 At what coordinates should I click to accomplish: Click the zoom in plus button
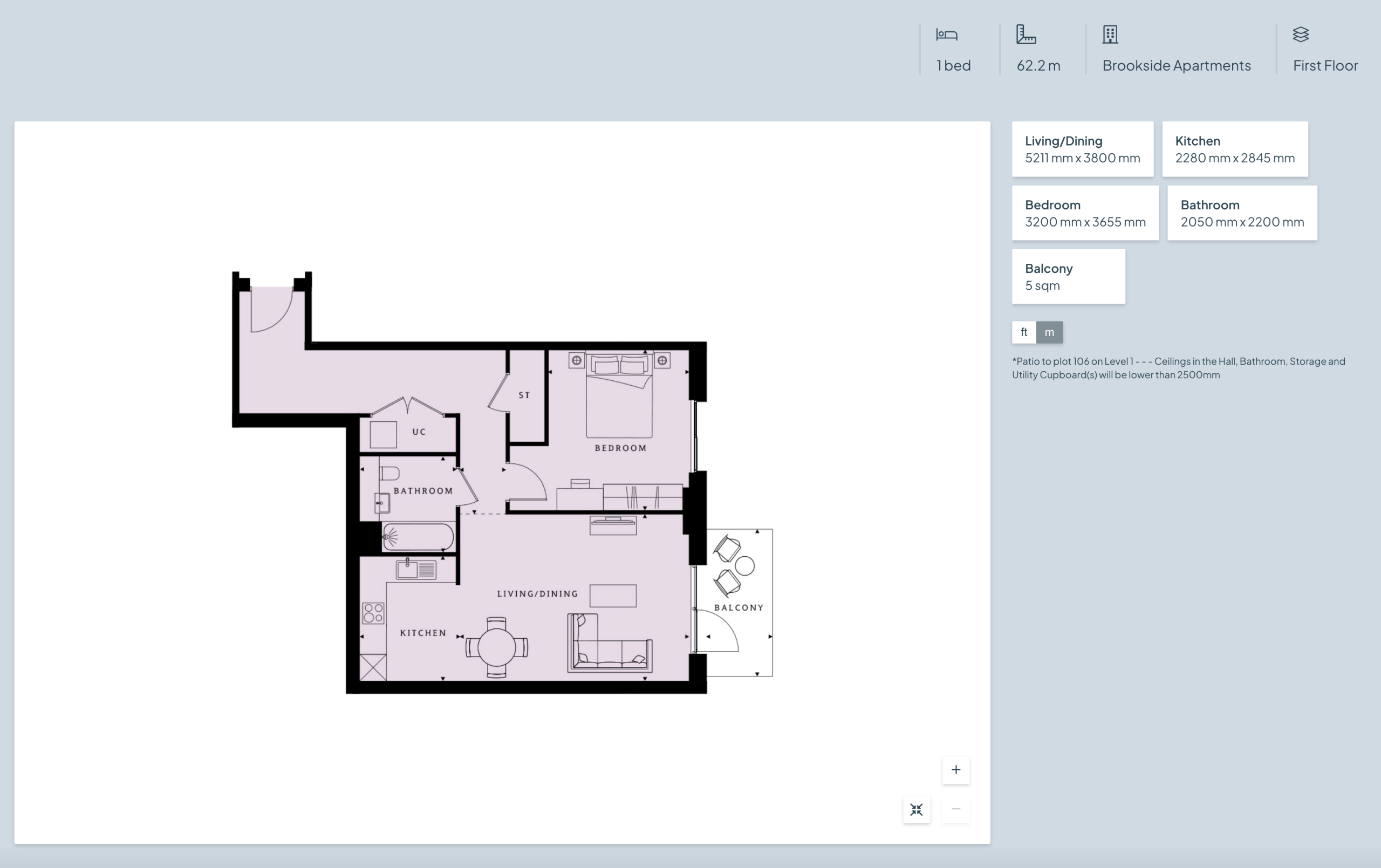point(955,770)
